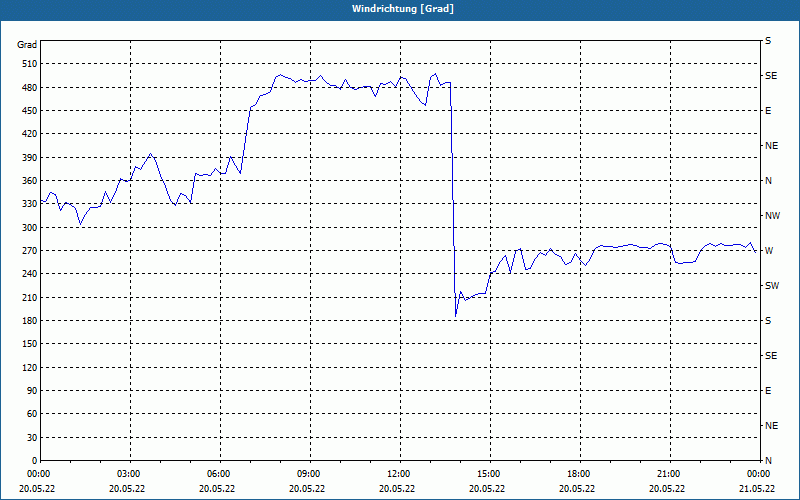
Task: Select the 240 degree axis label
Action: pyautogui.click(x=30, y=273)
